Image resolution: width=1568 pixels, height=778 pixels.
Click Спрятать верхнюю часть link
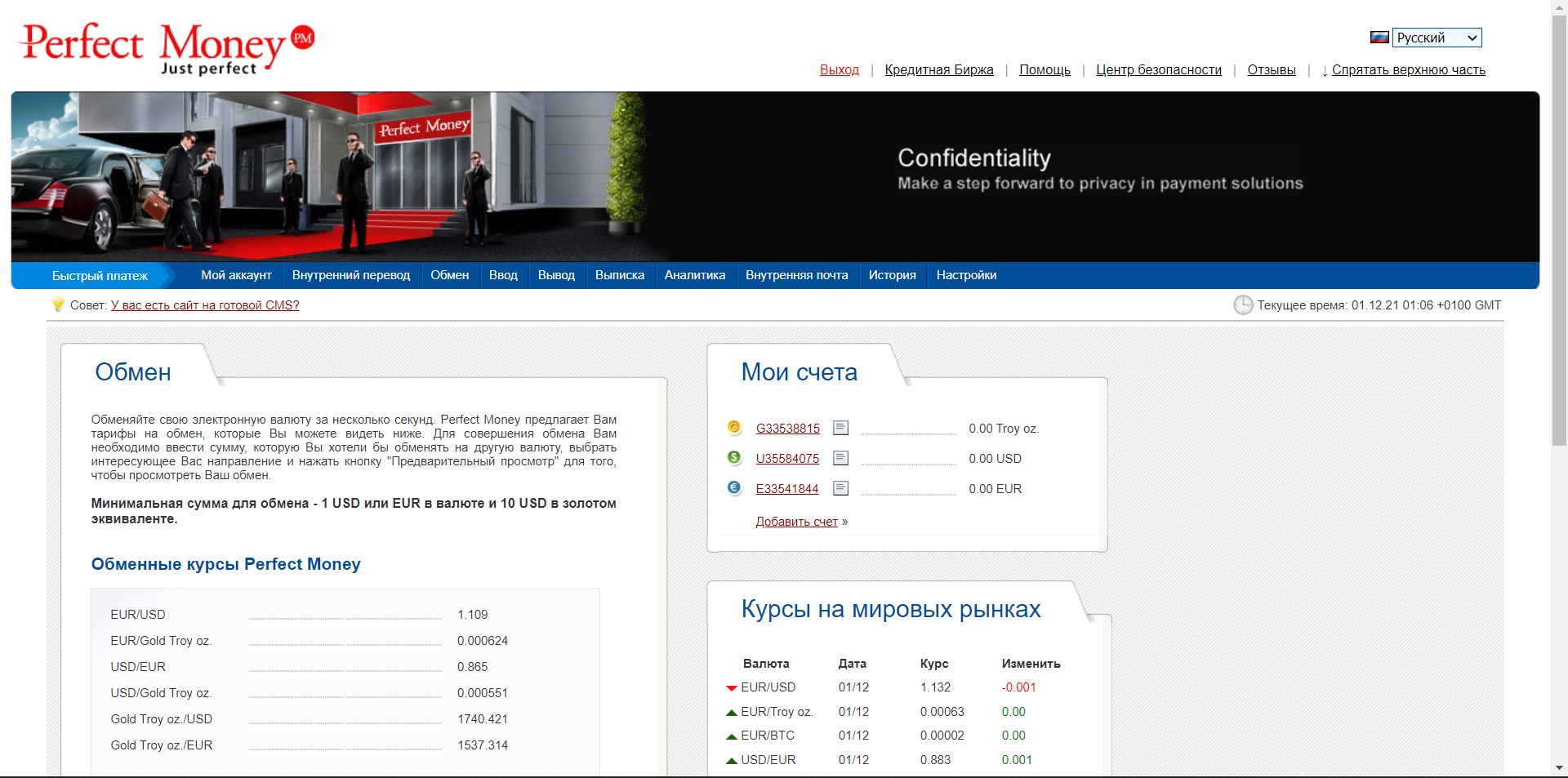(x=1409, y=70)
